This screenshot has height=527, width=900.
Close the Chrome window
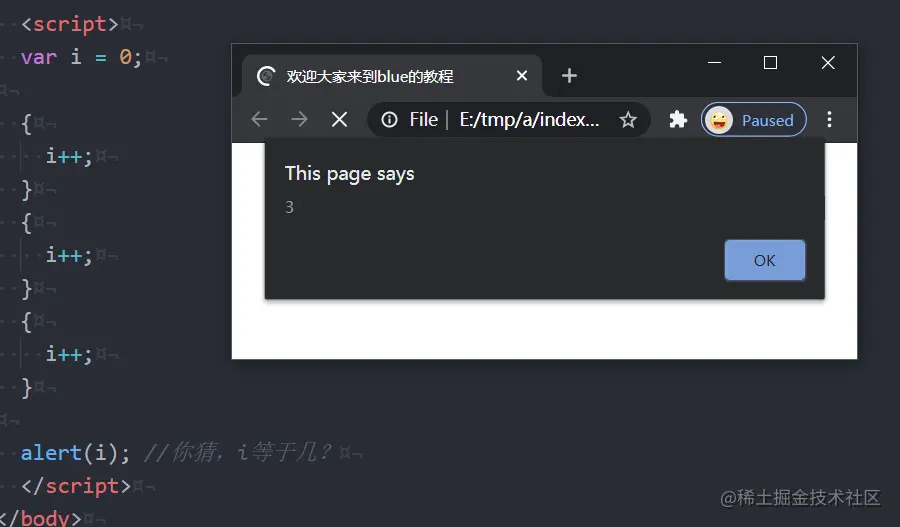(828, 62)
